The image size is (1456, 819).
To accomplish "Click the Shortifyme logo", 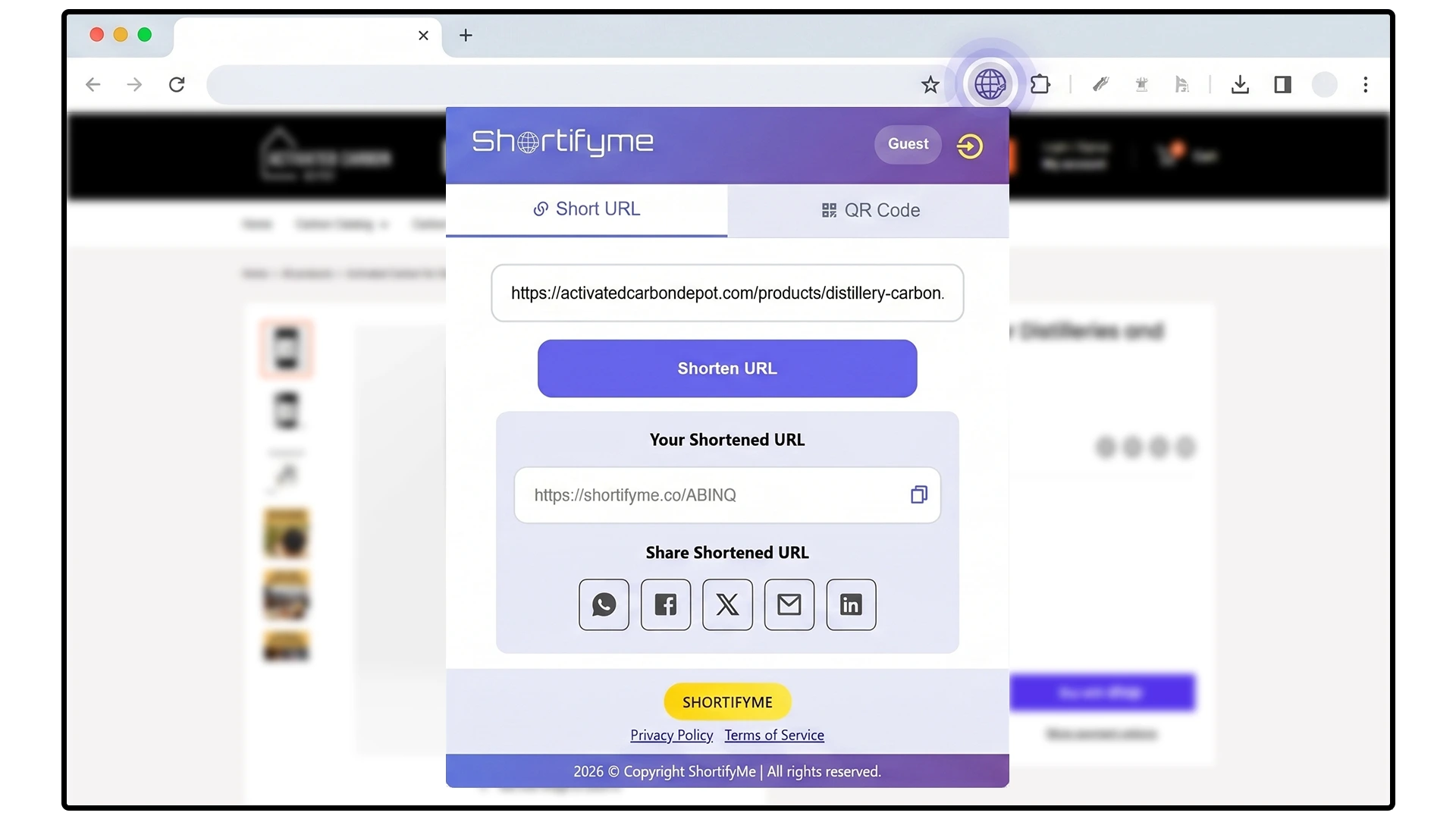I will [x=563, y=142].
